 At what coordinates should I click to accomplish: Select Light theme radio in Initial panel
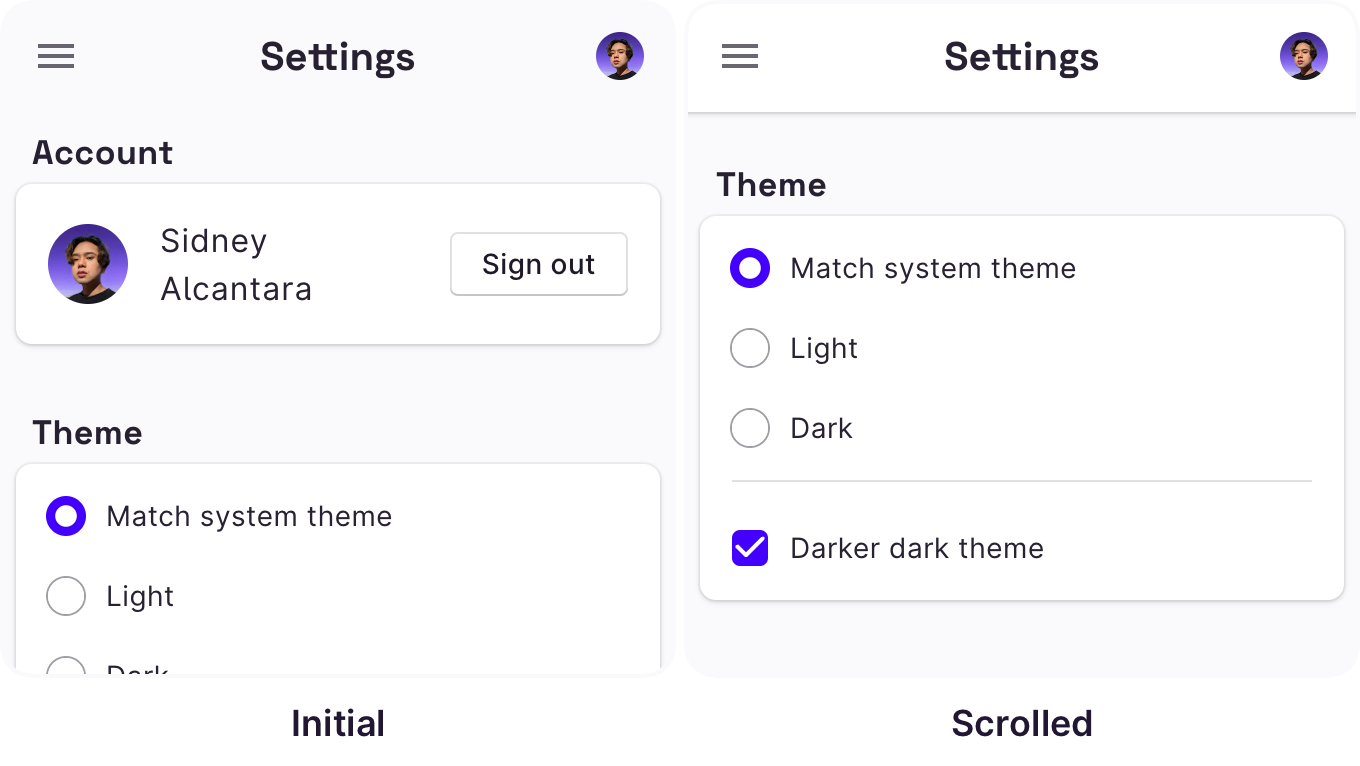(x=66, y=596)
